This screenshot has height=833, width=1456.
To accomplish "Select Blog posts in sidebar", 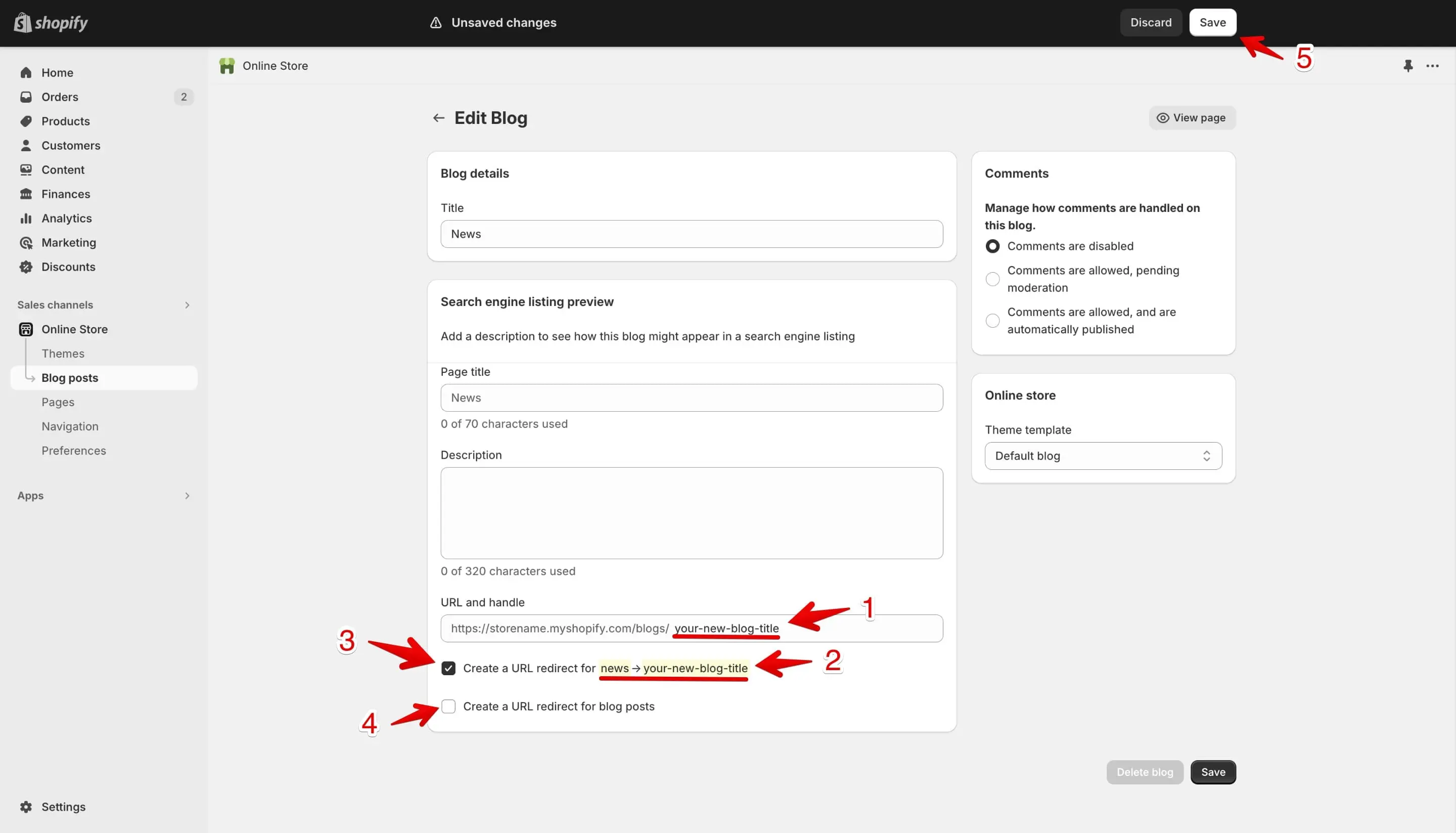I will coord(104,378).
